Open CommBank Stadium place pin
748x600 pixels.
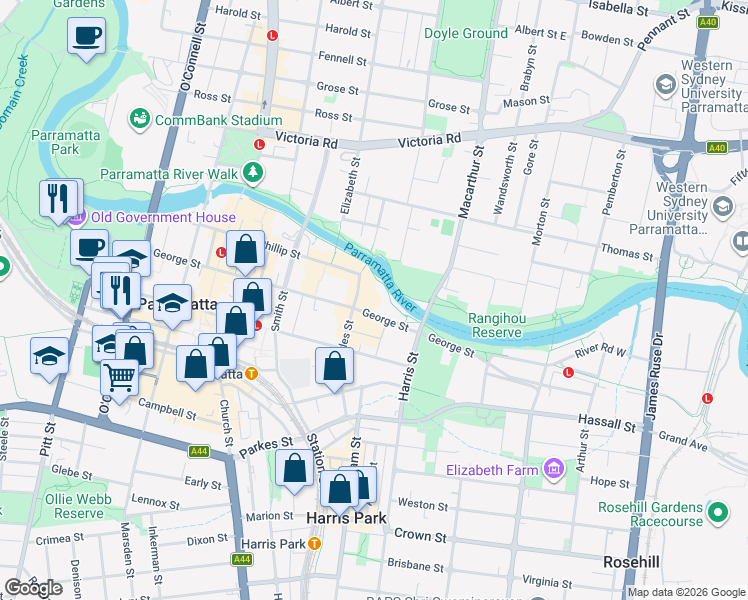click(140, 119)
